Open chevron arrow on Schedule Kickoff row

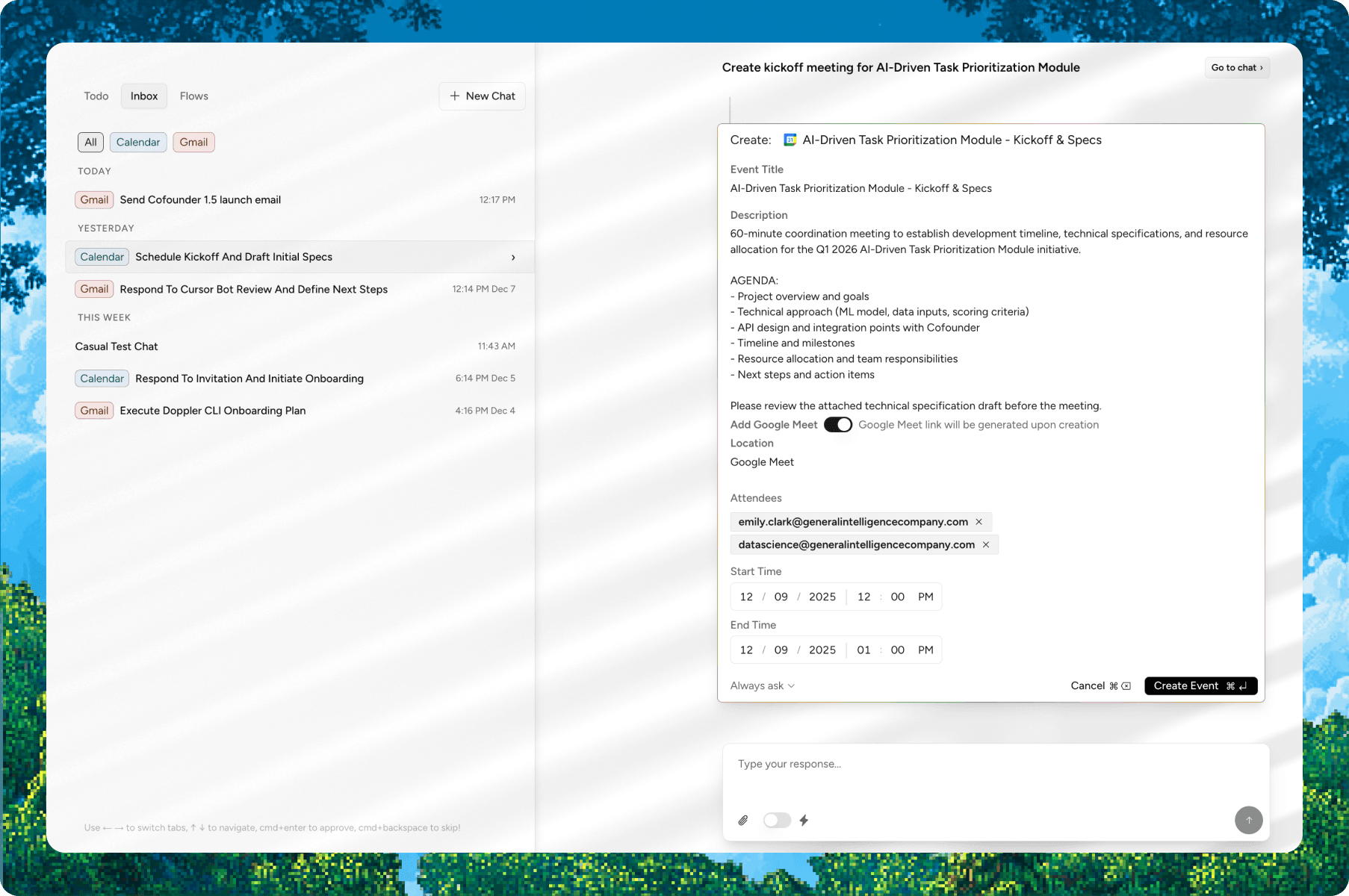point(513,258)
